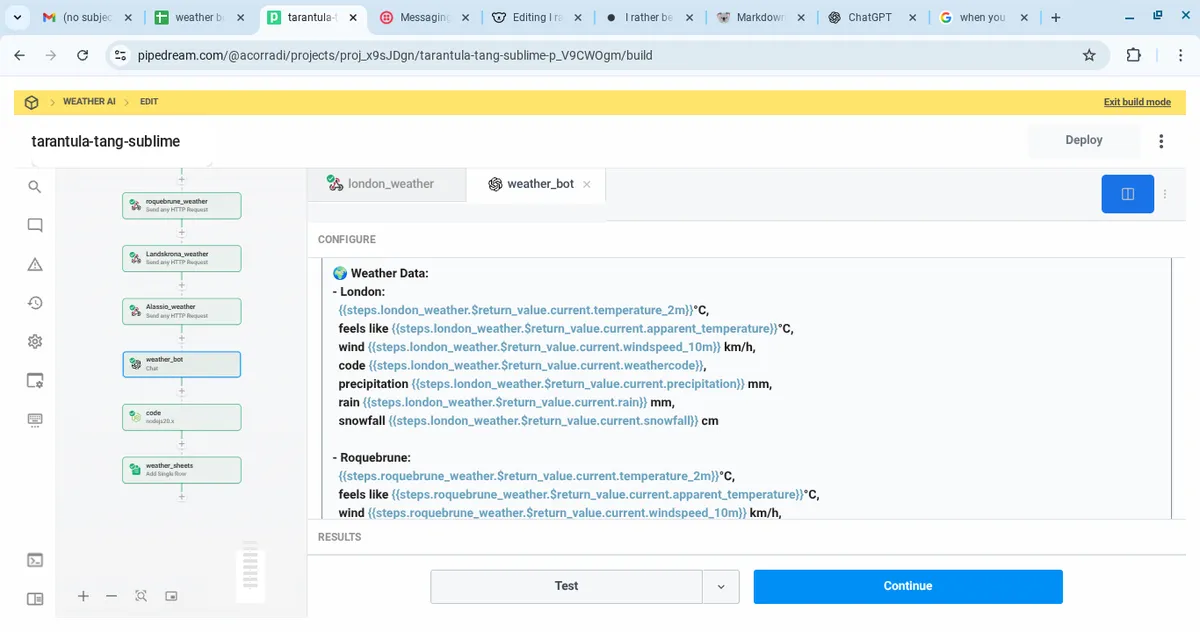This screenshot has height=632, width=1200.
Task: Open workflow settings gear icon
Action: 35,342
